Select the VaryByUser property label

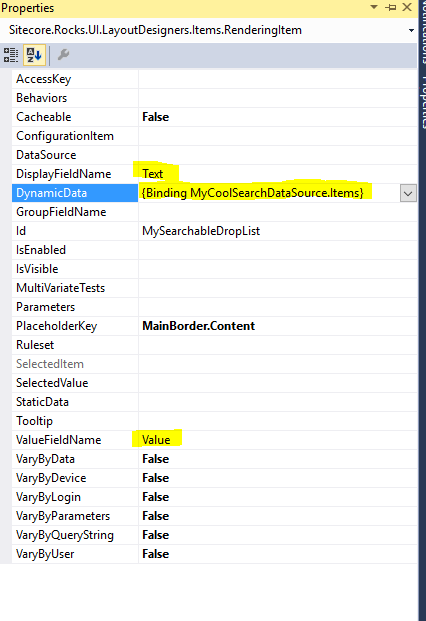45,554
